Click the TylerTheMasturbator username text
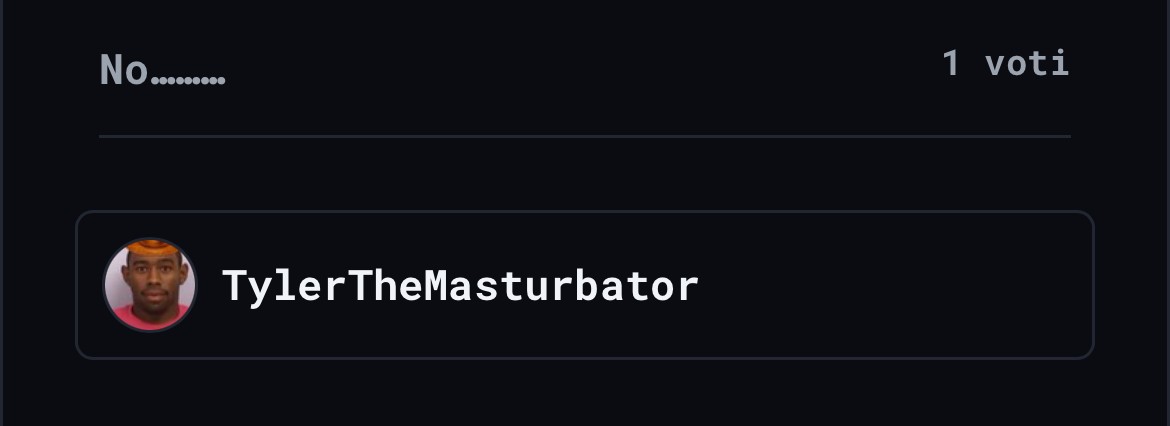 click(x=460, y=286)
